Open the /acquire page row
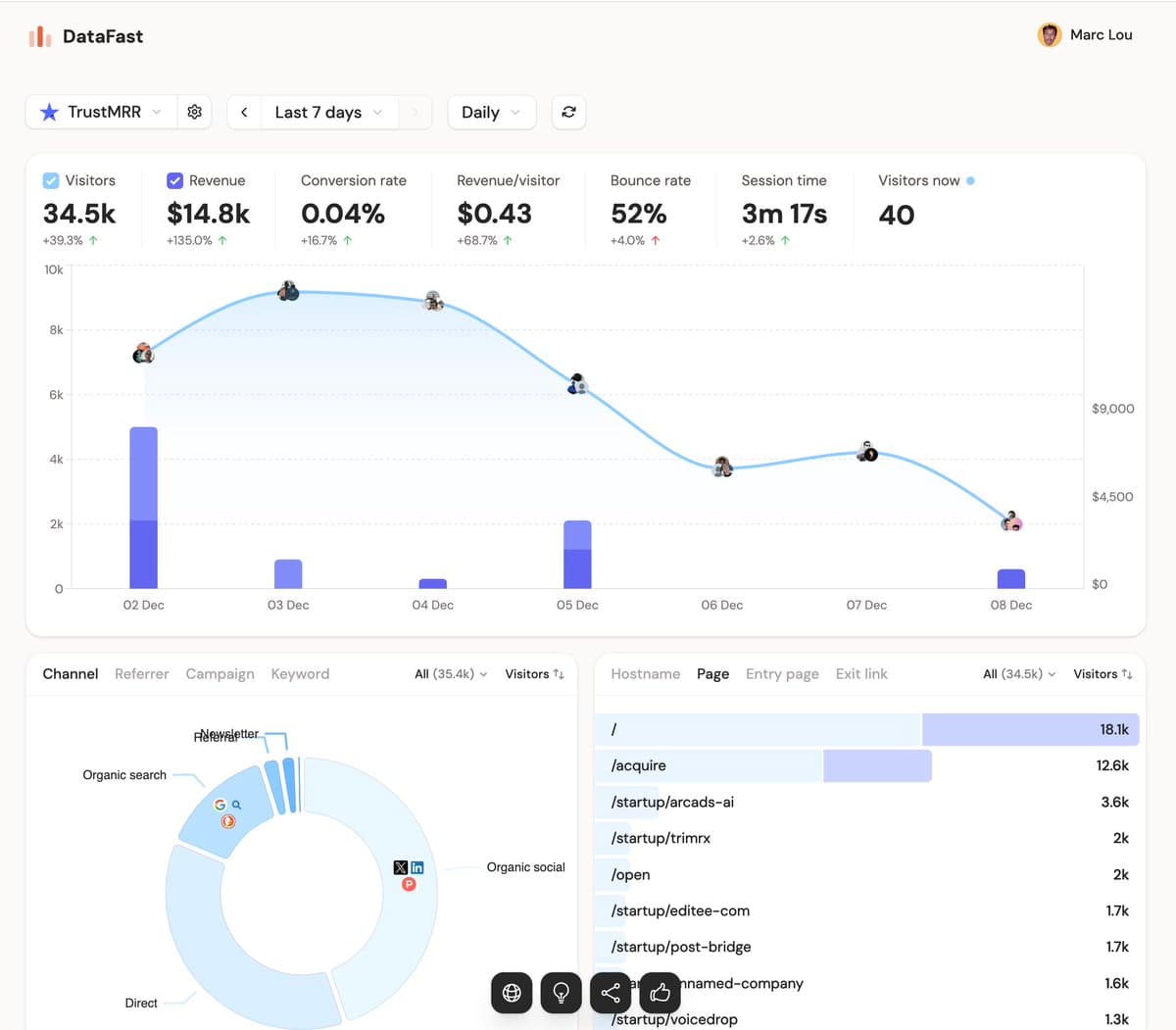The width and height of the screenshot is (1176, 1030). pyautogui.click(x=866, y=765)
